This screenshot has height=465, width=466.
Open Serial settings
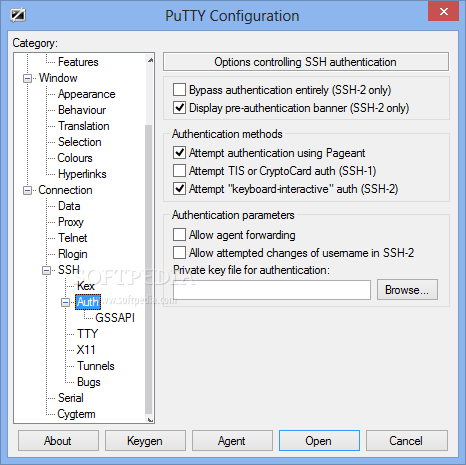coord(71,398)
